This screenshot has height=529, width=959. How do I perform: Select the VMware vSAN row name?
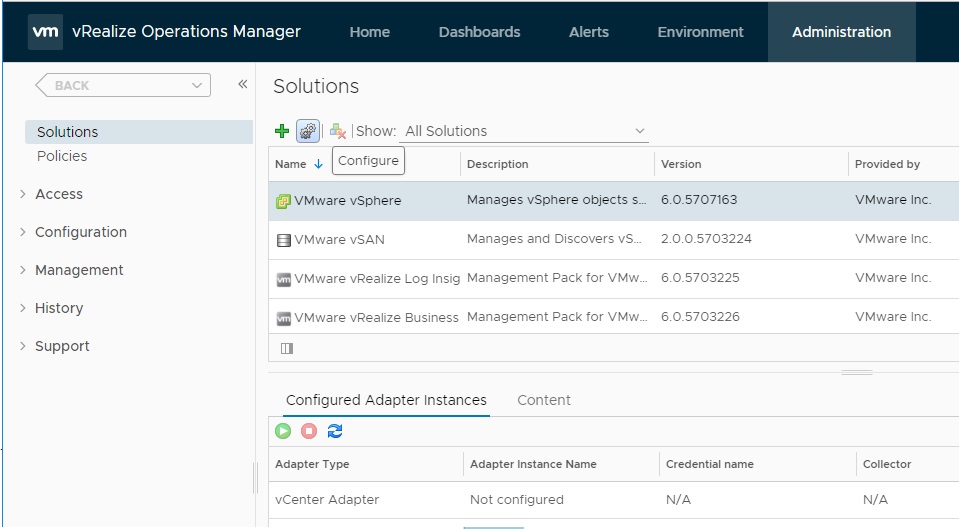[x=339, y=240]
